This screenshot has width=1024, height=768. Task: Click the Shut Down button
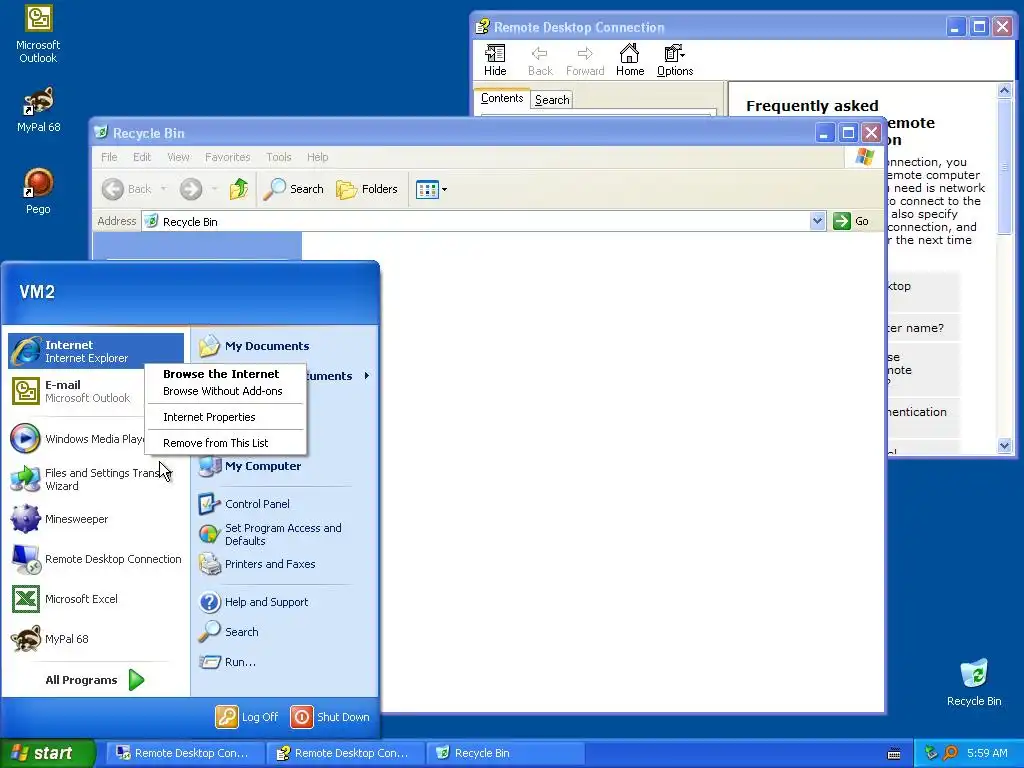click(330, 716)
